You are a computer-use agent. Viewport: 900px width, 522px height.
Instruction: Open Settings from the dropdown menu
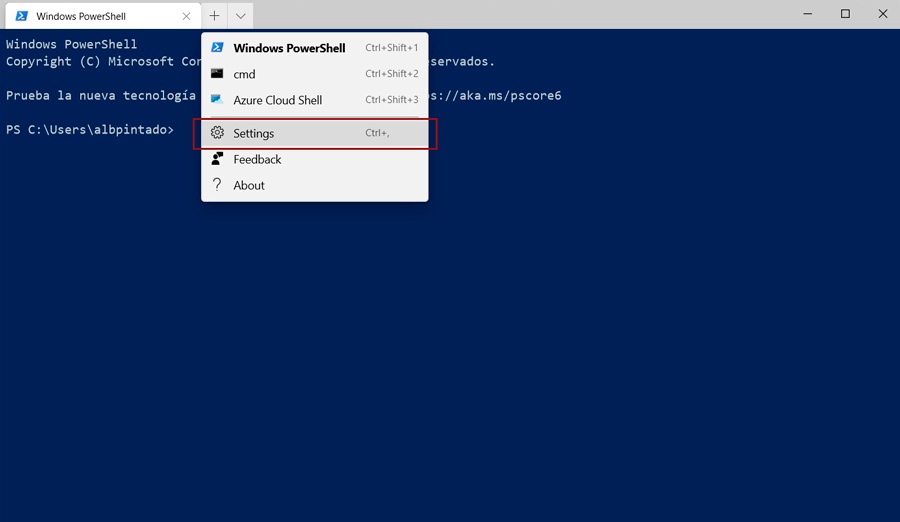[x=315, y=133]
